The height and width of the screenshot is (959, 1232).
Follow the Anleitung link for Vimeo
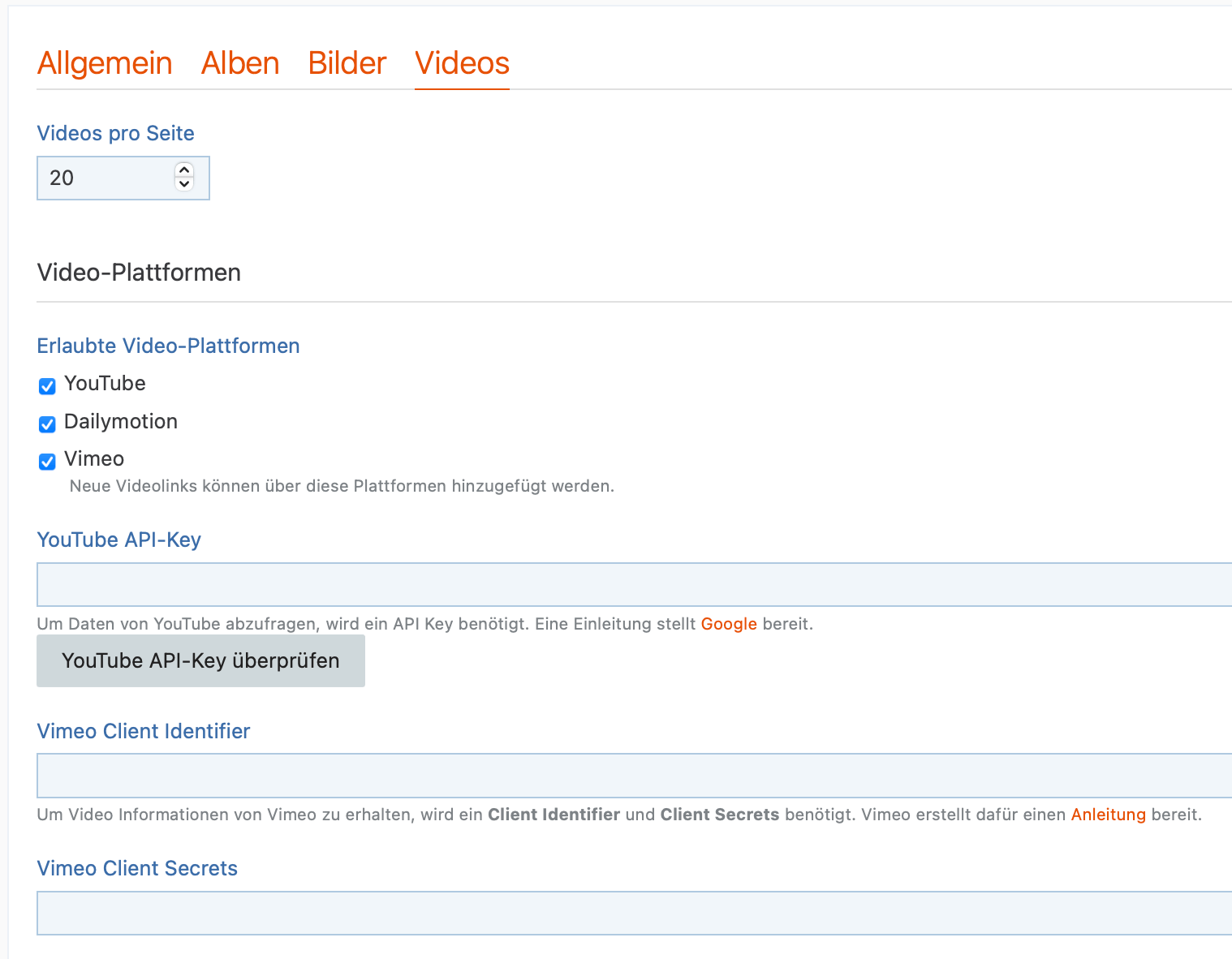1108,815
